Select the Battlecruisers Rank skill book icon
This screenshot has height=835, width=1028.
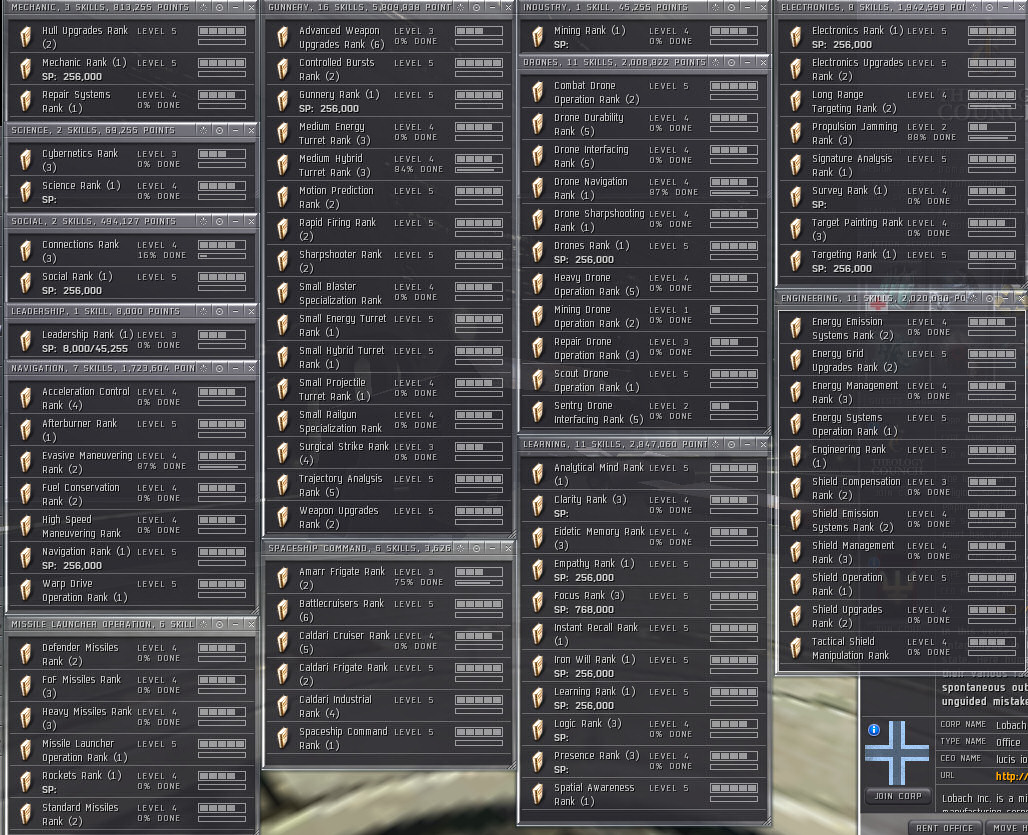[x=283, y=610]
